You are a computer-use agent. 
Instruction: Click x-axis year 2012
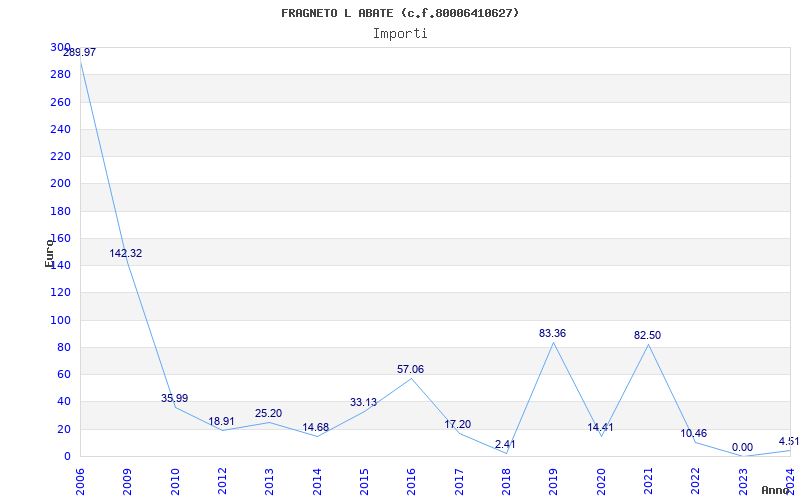tap(222, 481)
